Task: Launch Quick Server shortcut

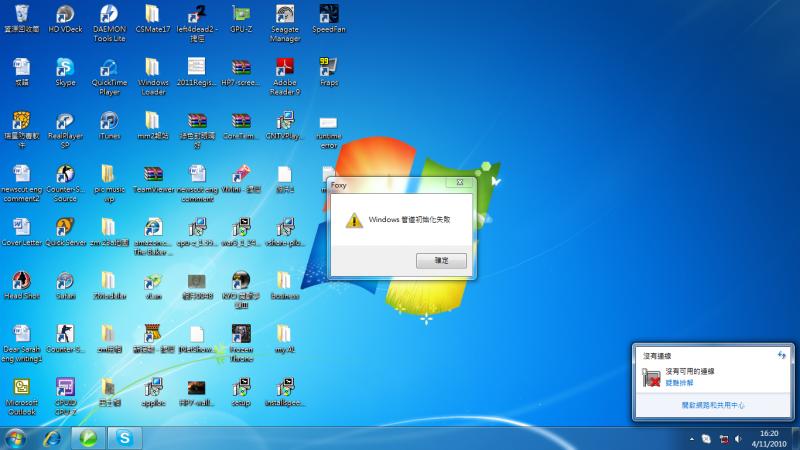Action: pos(65,232)
